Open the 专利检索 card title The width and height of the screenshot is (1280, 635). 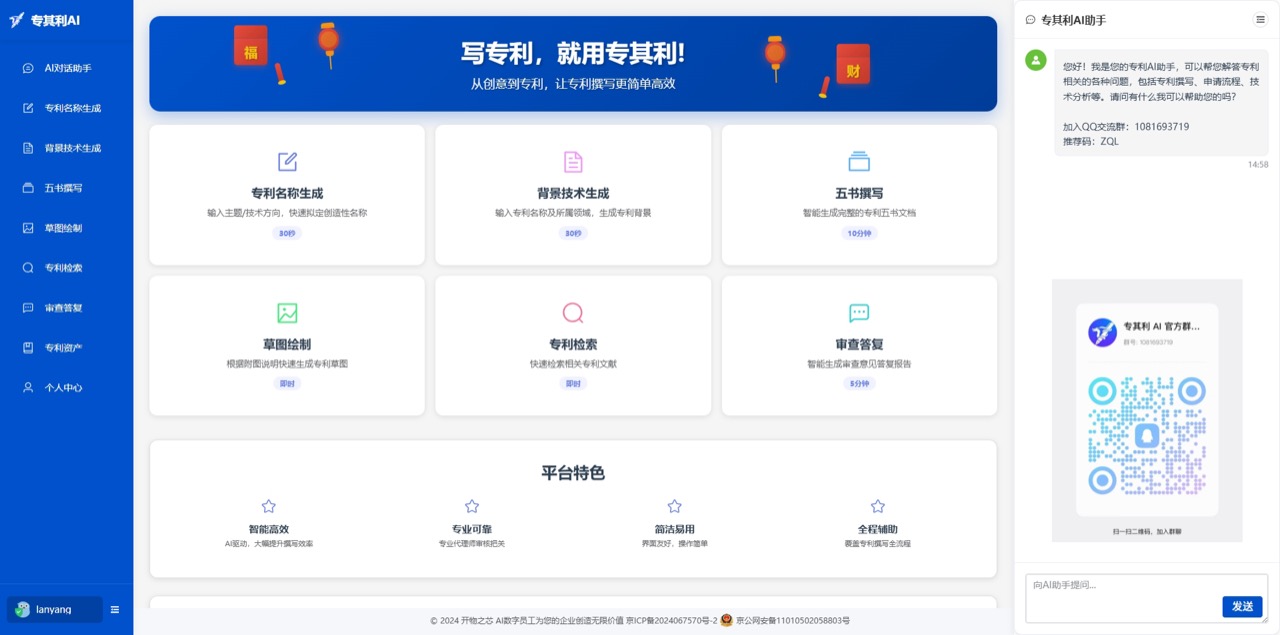click(x=573, y=344)
